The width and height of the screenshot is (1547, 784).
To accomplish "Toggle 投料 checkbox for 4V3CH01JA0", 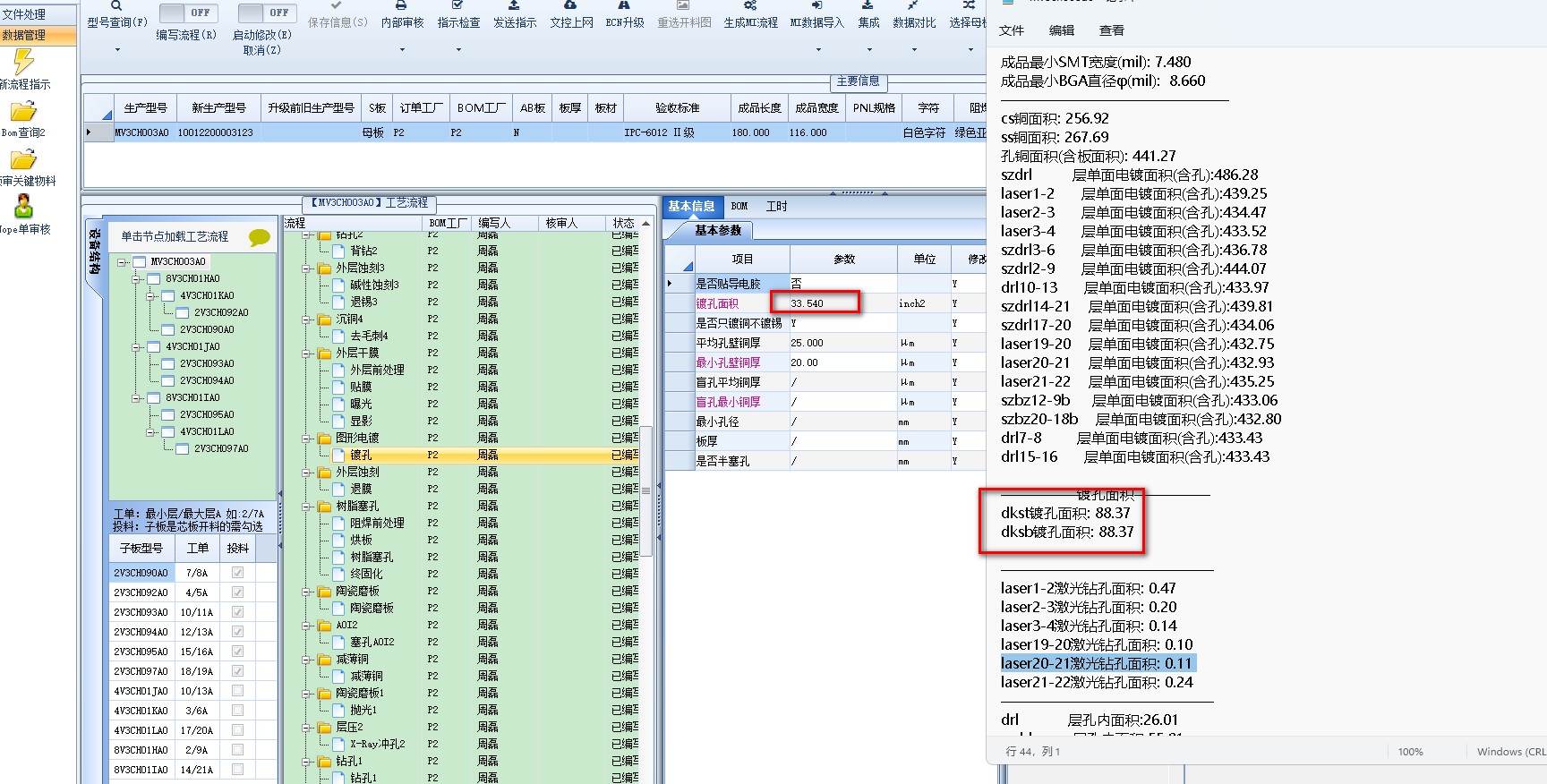I will (x=238, y=691).
